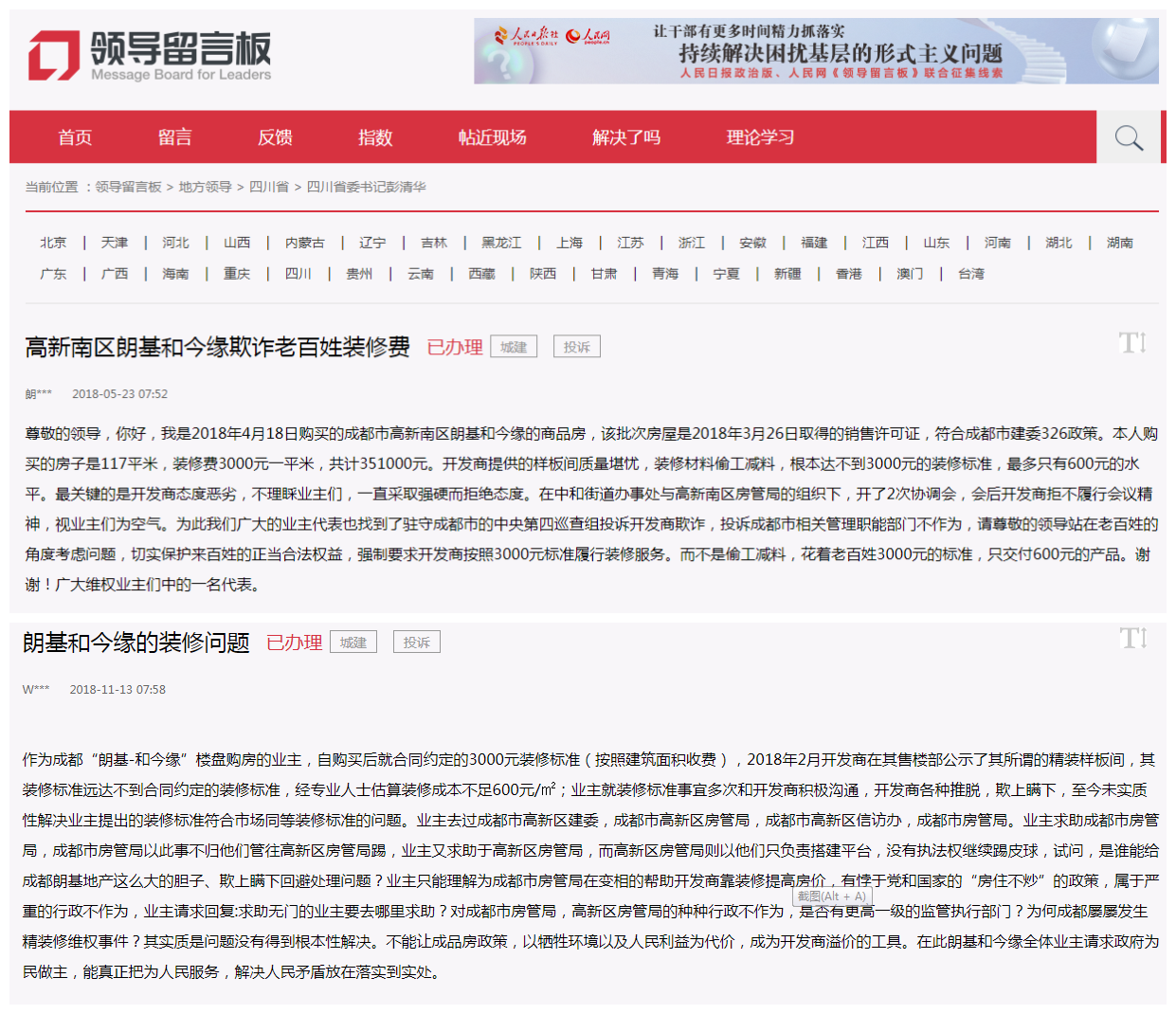This screenshot has width=1176, height=1014.
Task: Adjust font size for 朗基和今缘的装修问题 post
Action: (x=1133, y=638)
